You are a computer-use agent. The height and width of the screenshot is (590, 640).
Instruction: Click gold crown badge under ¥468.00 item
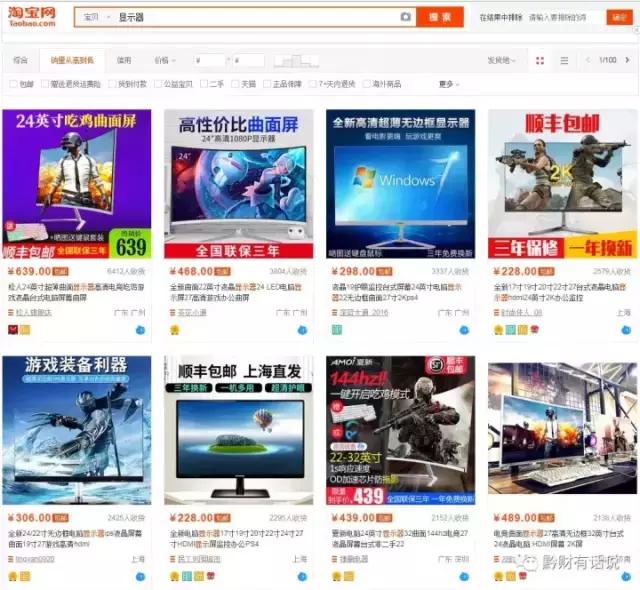[x=175, y=330]
